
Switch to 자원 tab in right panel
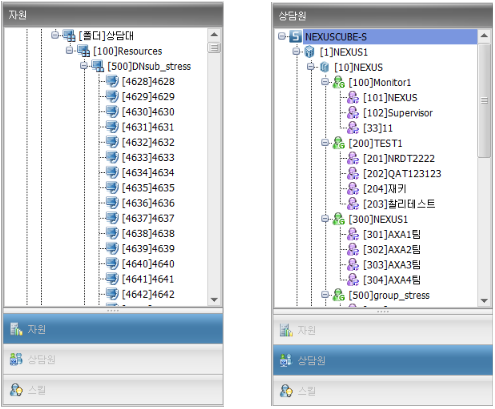tap(383, 330)
